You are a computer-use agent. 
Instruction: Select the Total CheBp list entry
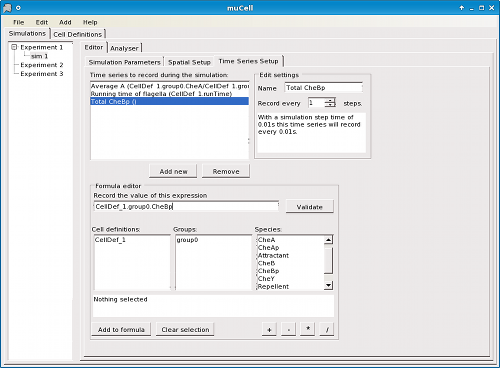click(x=170, y=102)
